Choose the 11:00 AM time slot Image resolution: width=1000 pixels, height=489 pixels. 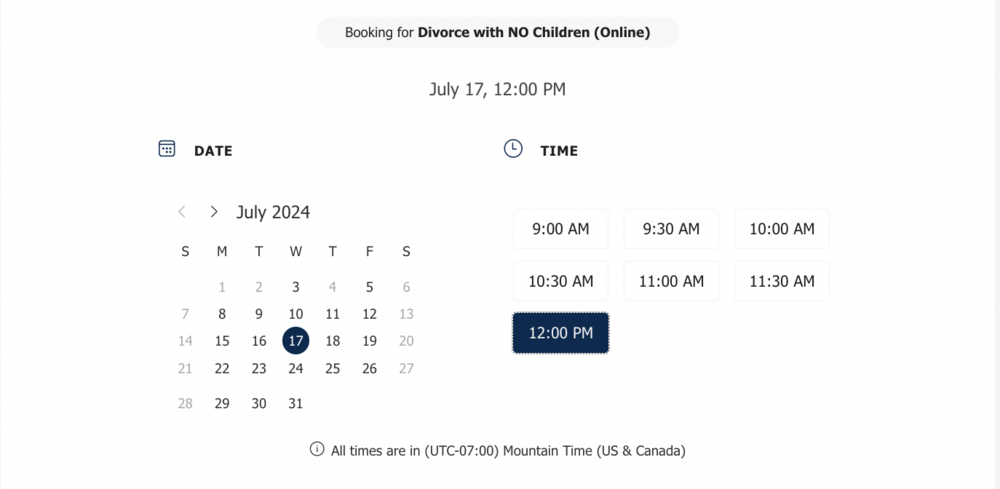coord(671,281)
